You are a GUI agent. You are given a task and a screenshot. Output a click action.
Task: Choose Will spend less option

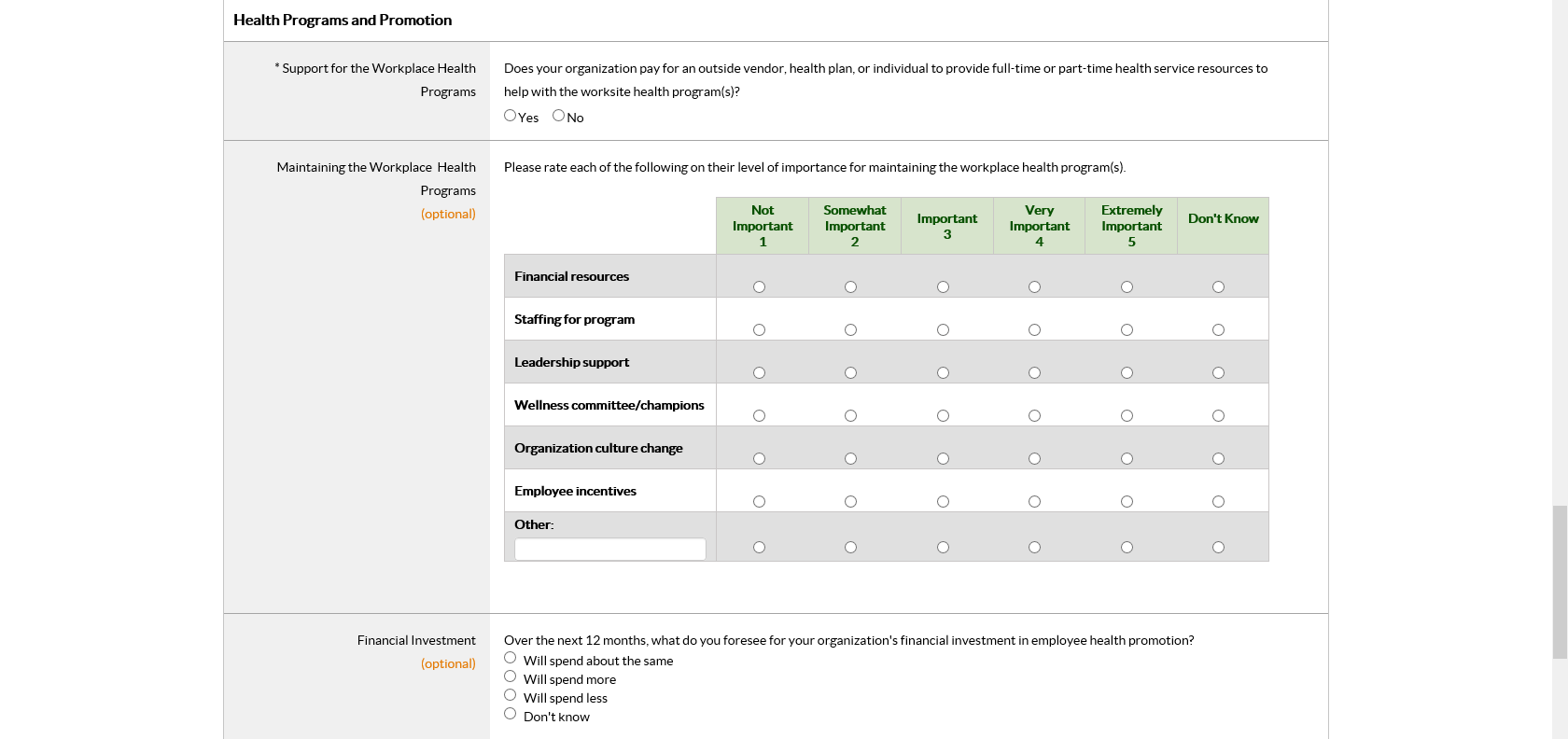(x=510, y=695)
